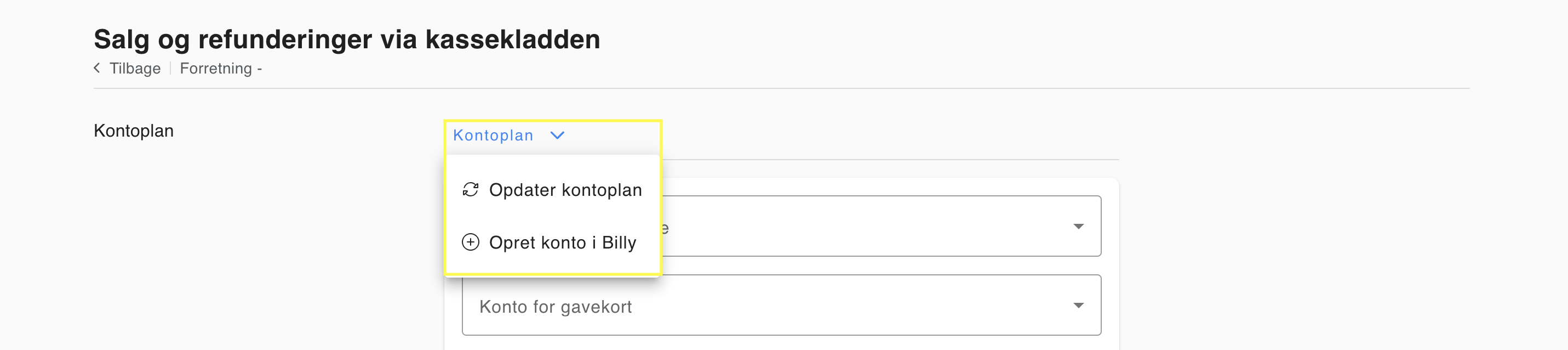Click the plus circle icon for Opret konto
The height and width of the screenshot is (350, 1568).
coord(471,242)
